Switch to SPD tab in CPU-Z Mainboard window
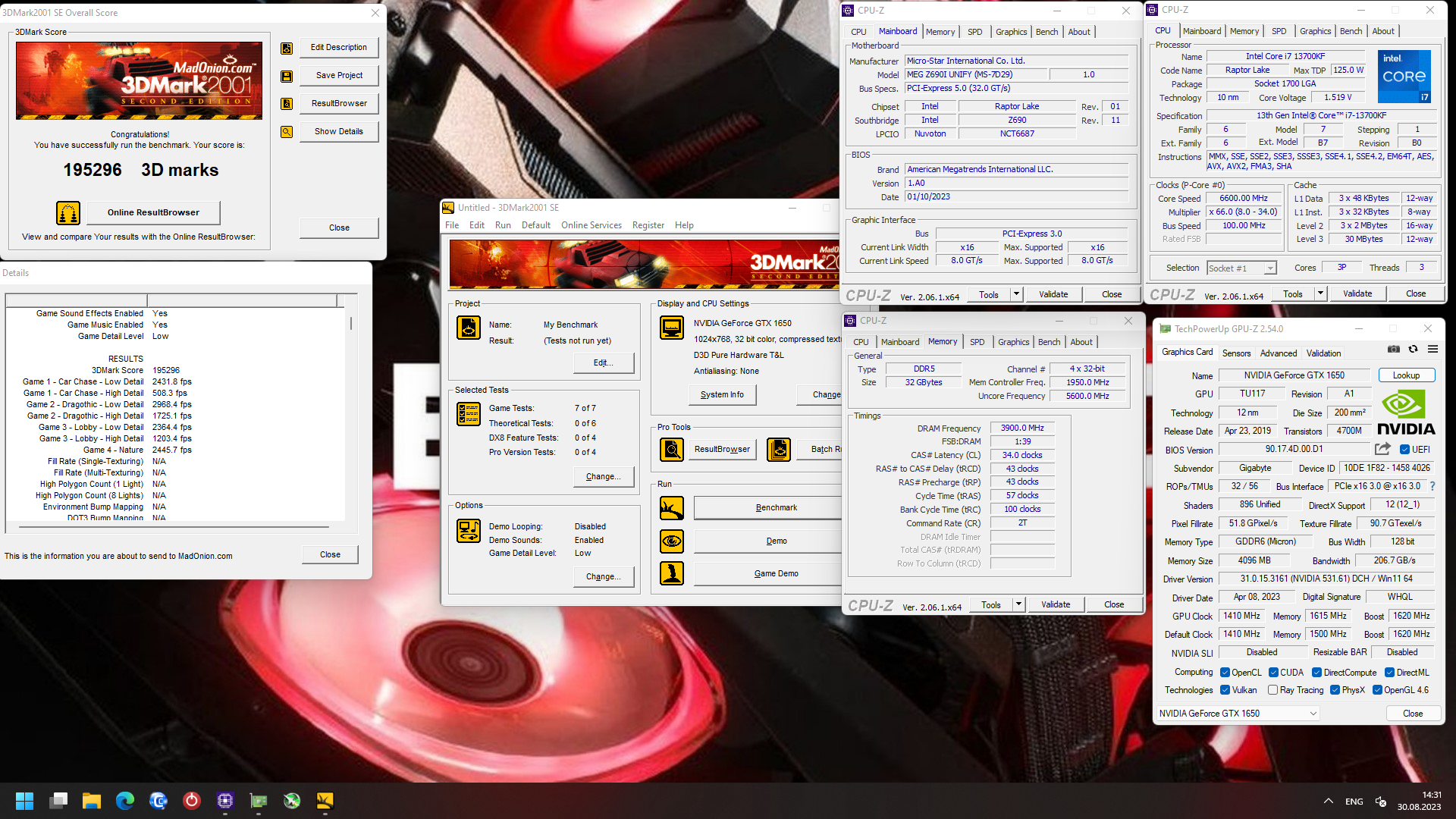The height and width of the screenshot is (819, 1456). pyautogui.click(x=974, y=32)
